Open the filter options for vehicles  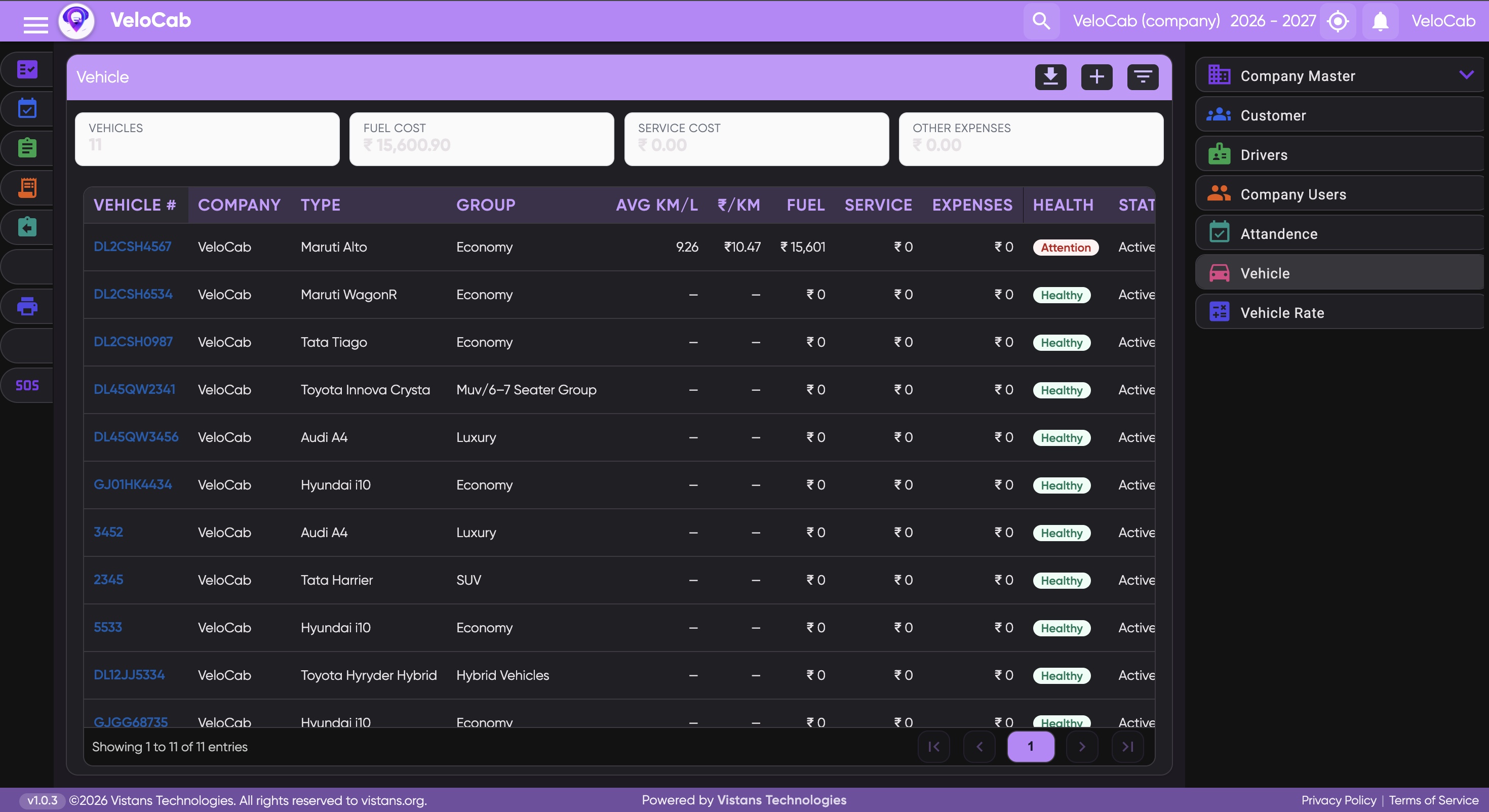1143,77
